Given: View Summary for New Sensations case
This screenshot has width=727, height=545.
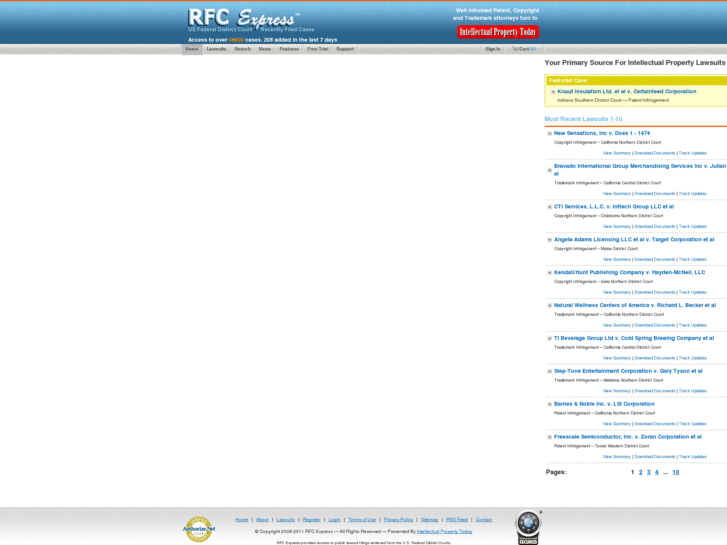Looking at the screenshot, I should (617, 153).
